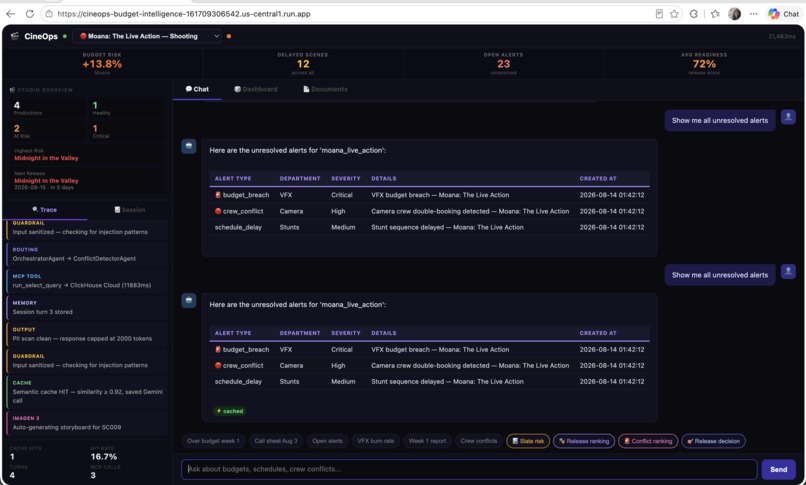Screen dimensions: 806x485
Task: Click 'Week 1 report' suggestion chip
Action: point(427,441)
